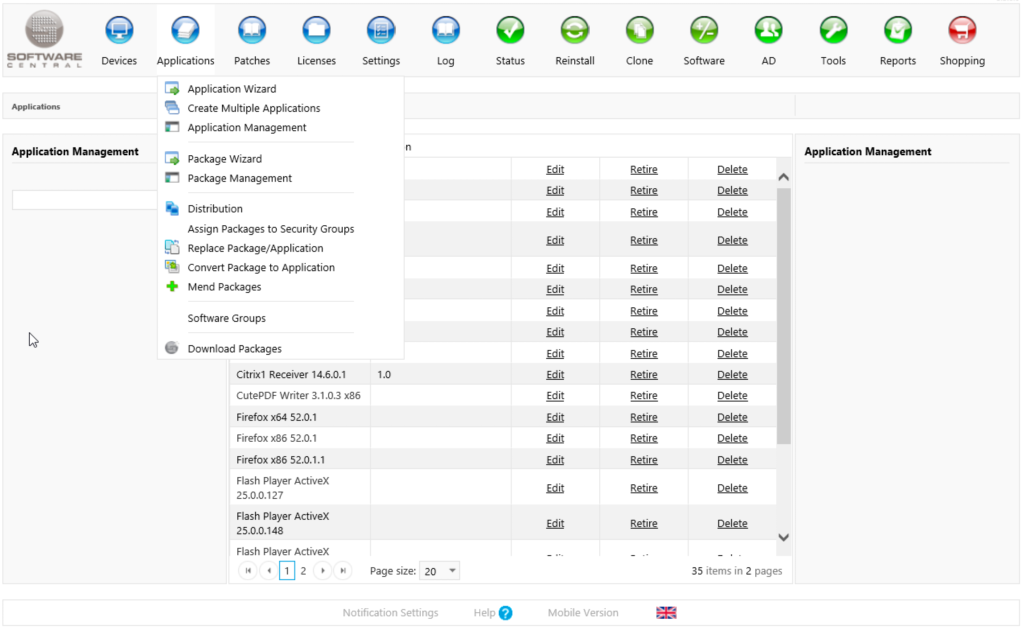
Task: Open the Clone toolbar icon
Action: tap(639, 30)
